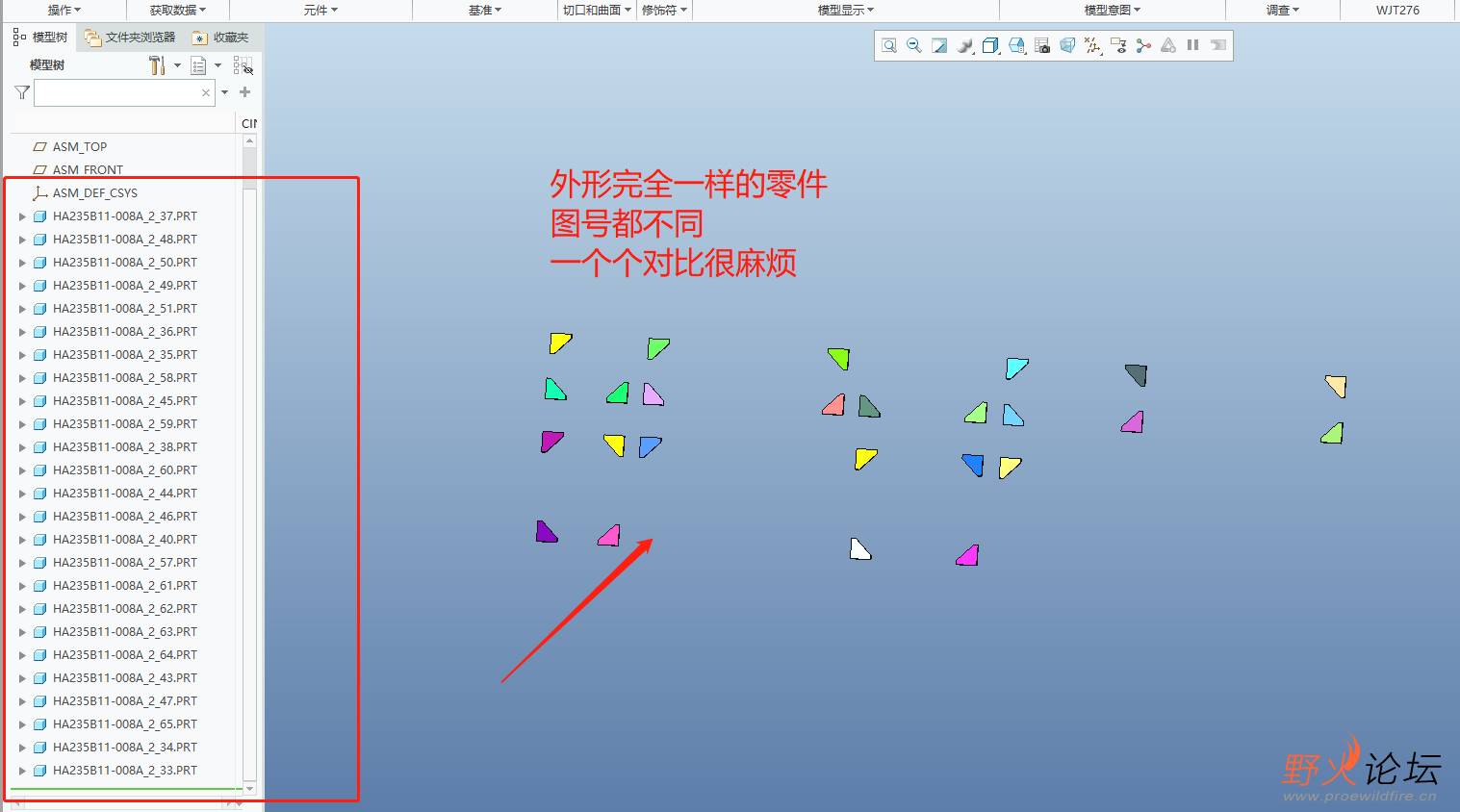Screen dimensions: 1460x812
Task: Open the View Manager icon
Action: point(1017,45)
